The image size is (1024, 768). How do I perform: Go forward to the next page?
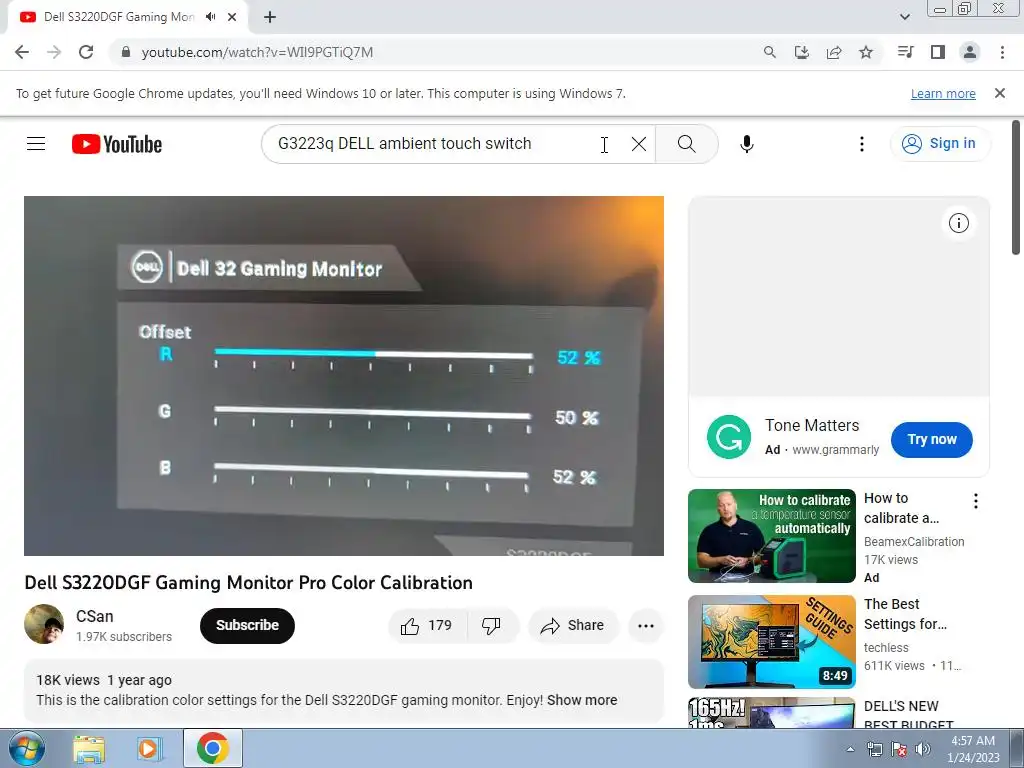click(x=54, y=52)
